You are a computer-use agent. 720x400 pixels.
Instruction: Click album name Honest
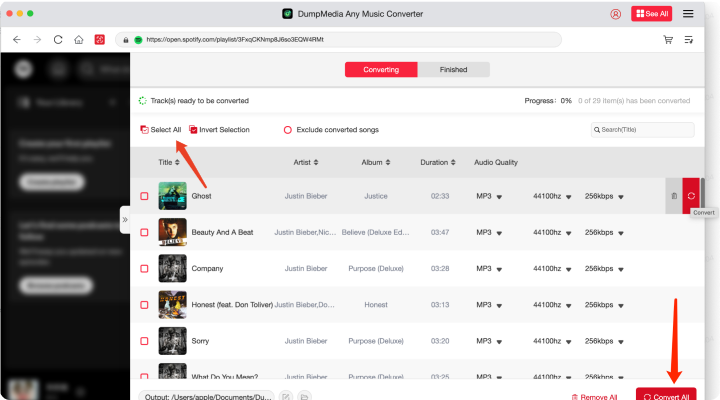coord(376,304)
